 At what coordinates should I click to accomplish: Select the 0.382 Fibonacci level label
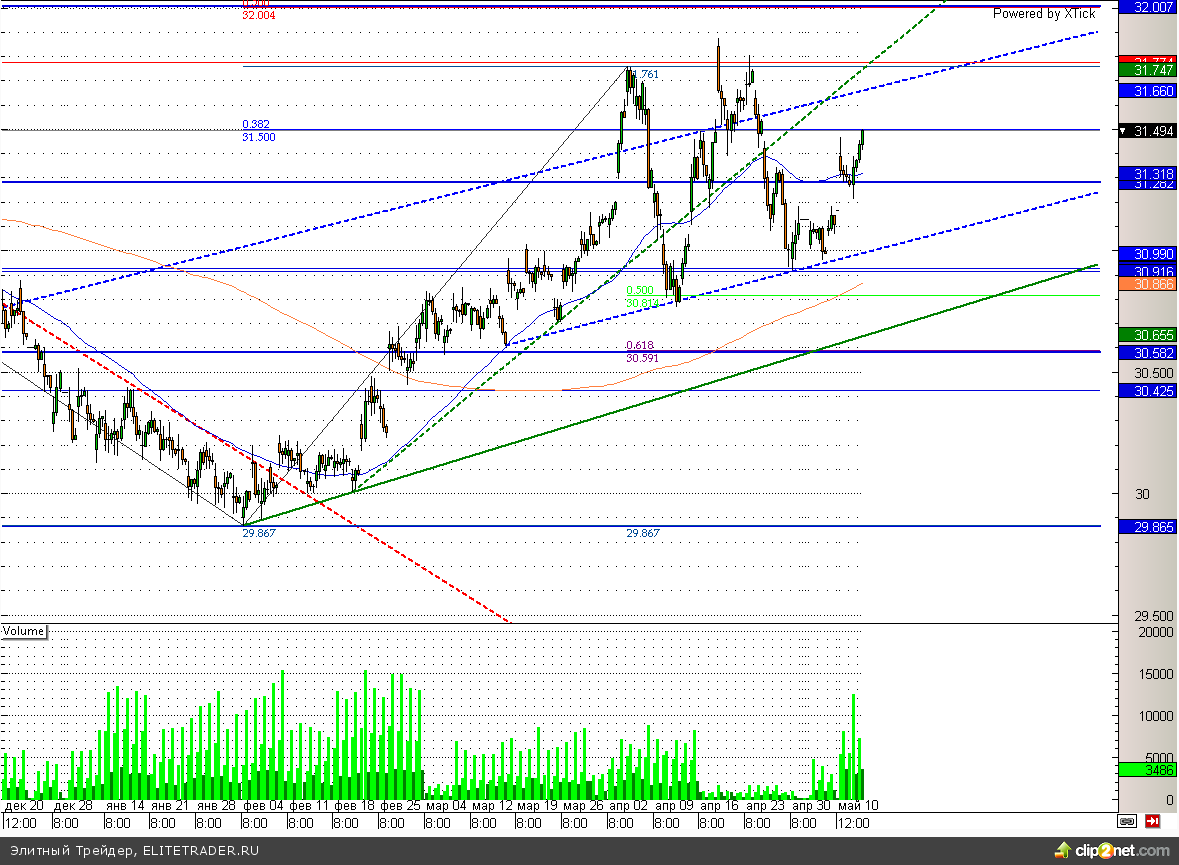point(254,125)
